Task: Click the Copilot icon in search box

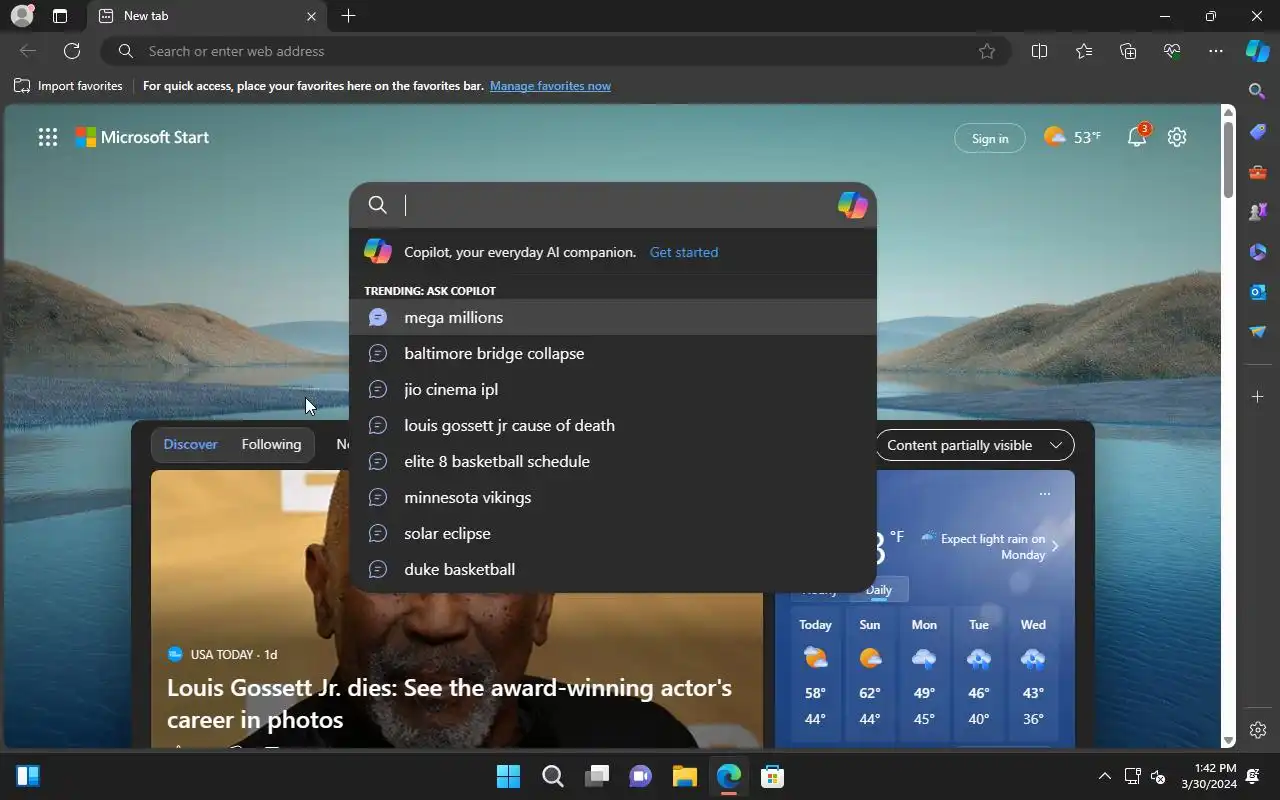Action: (x=852, y=205)
